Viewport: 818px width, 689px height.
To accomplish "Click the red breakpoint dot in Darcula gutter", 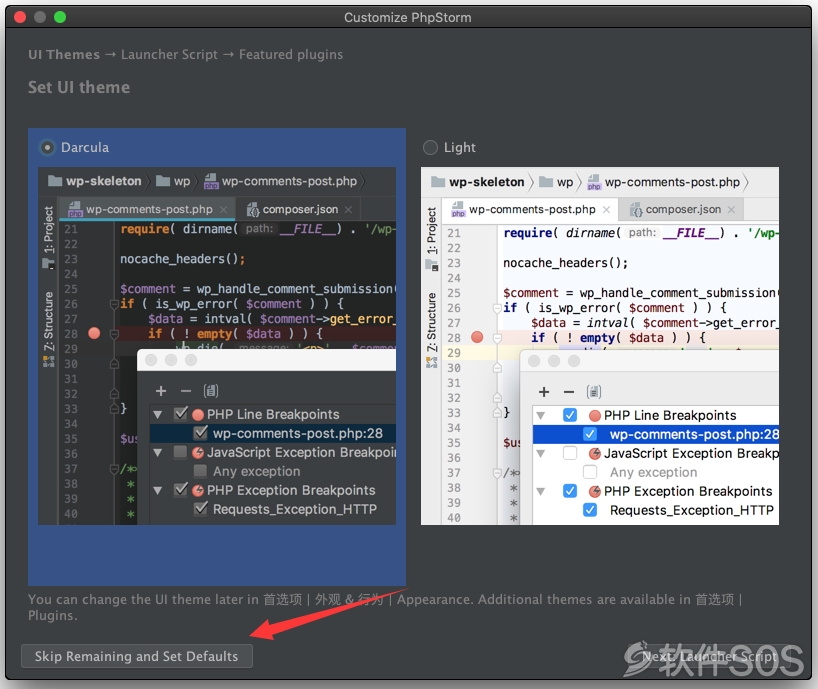I will point(94,333).
